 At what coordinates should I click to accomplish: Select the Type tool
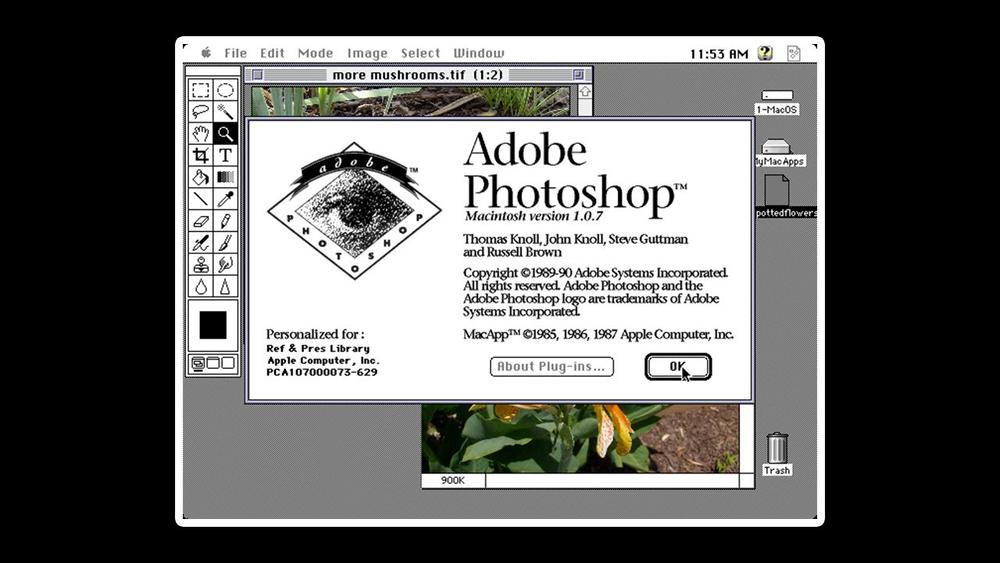(x=225, y=155)
